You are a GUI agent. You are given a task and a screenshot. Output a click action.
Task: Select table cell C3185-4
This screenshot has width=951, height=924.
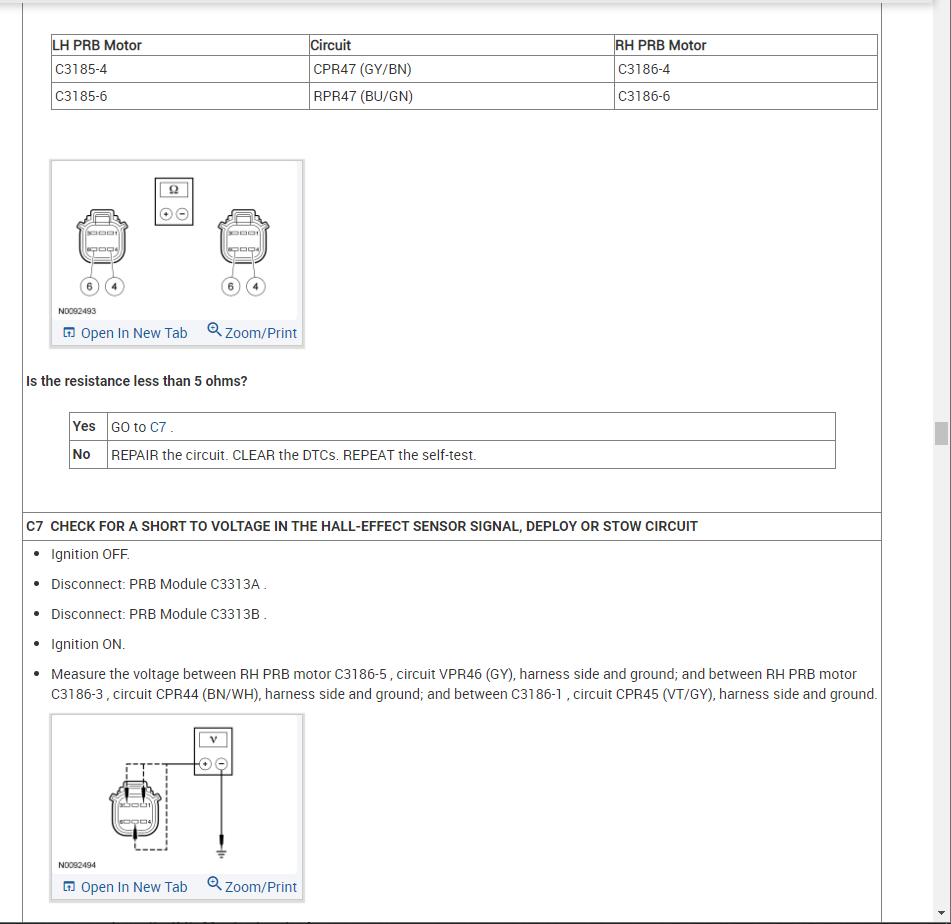[180, 69]
